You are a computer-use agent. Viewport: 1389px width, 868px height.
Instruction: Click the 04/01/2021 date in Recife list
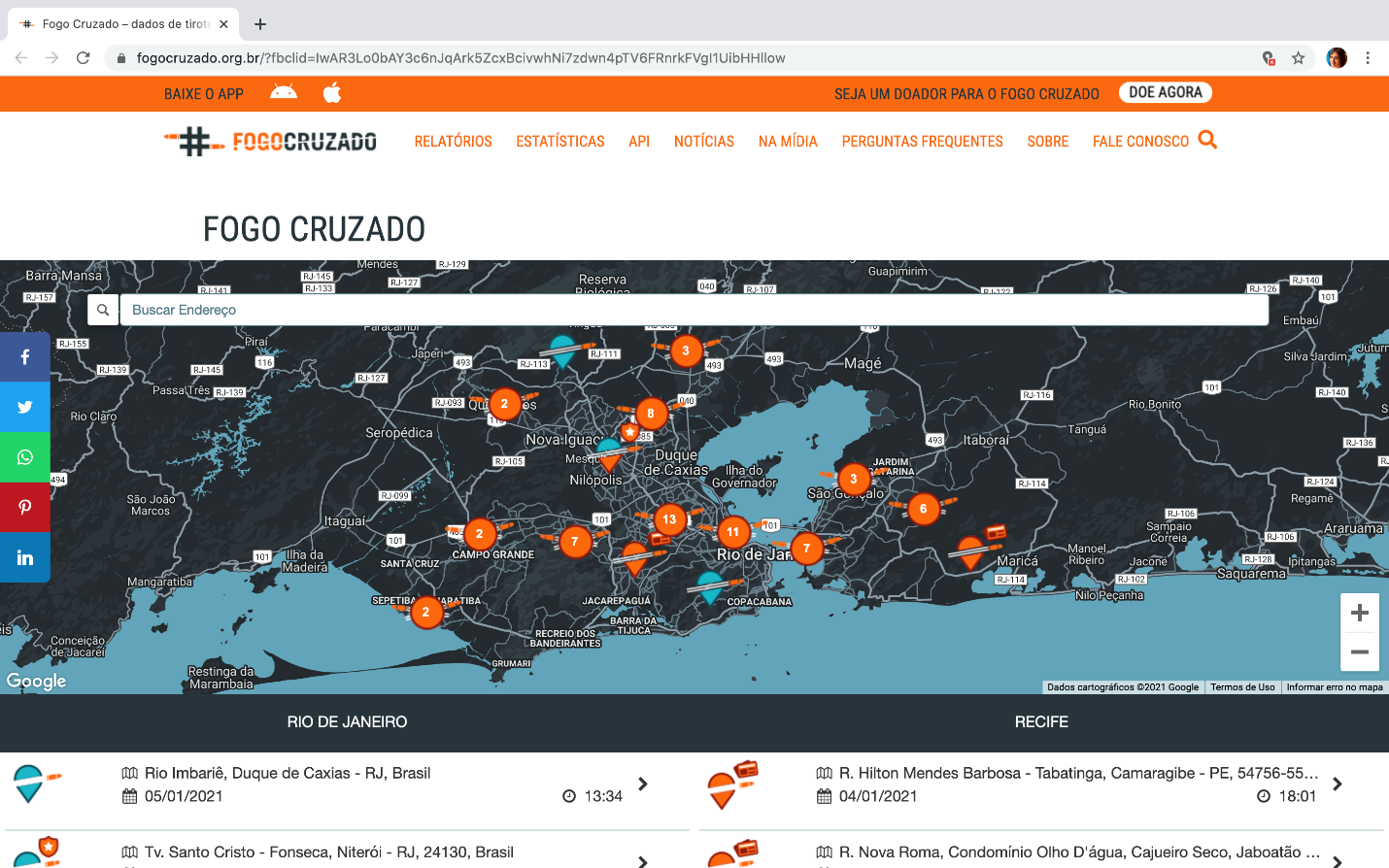[878, 796]
